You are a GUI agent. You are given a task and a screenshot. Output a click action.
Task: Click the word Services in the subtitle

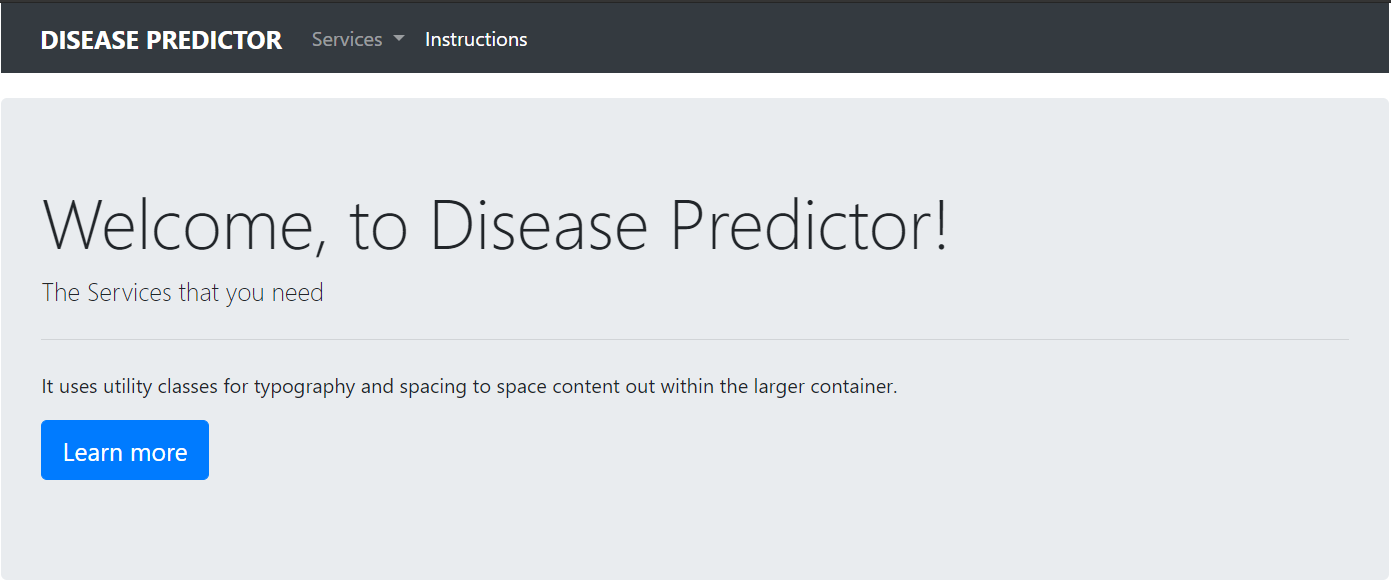point(130,293)
